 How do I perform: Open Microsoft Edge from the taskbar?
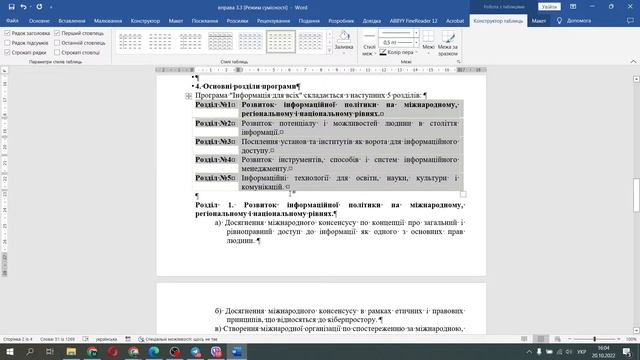(x=154, y=351)
